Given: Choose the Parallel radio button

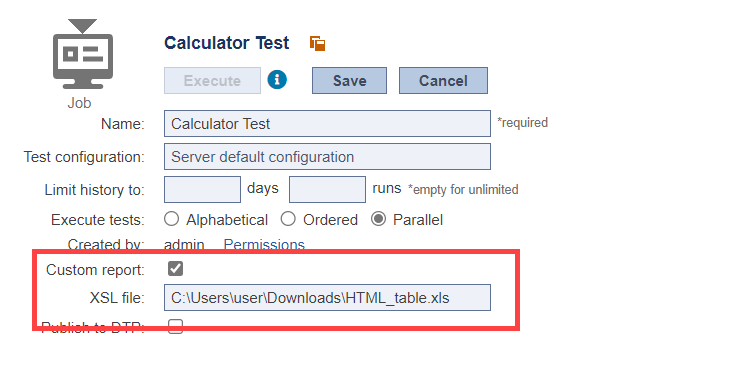Looking at the screenshot, I should (x=378, y=219).
